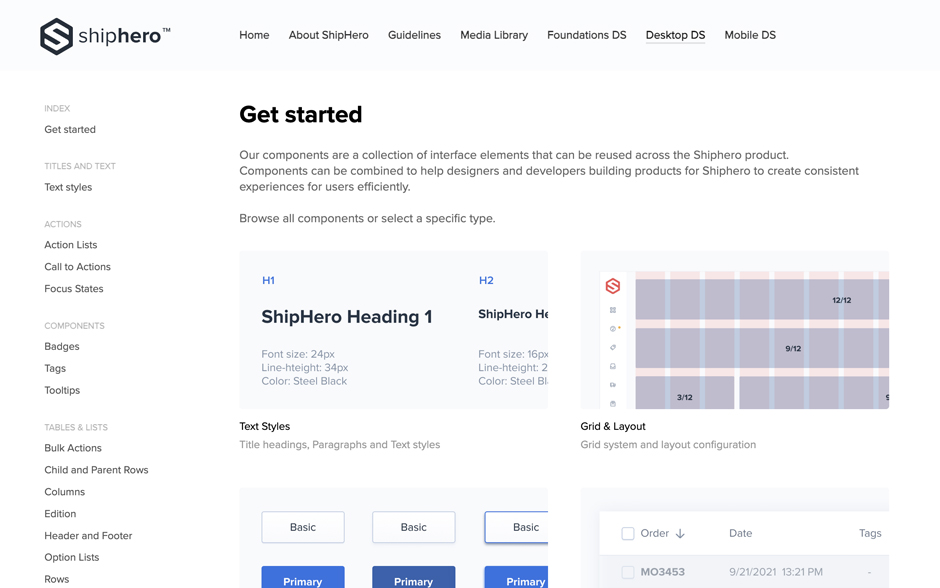This screenshot has height=588, width=940.
Task: Select the dashboard grid icon in preview sidebar
Action: pos(613,310)
